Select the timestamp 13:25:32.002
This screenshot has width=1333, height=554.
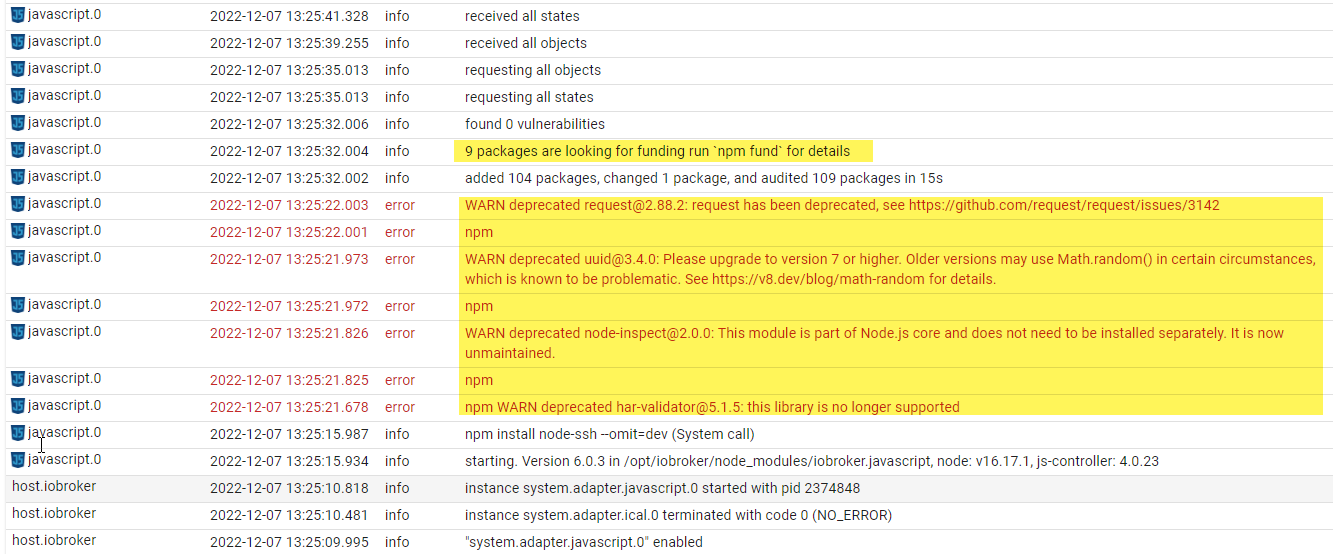tap(289, 178)
